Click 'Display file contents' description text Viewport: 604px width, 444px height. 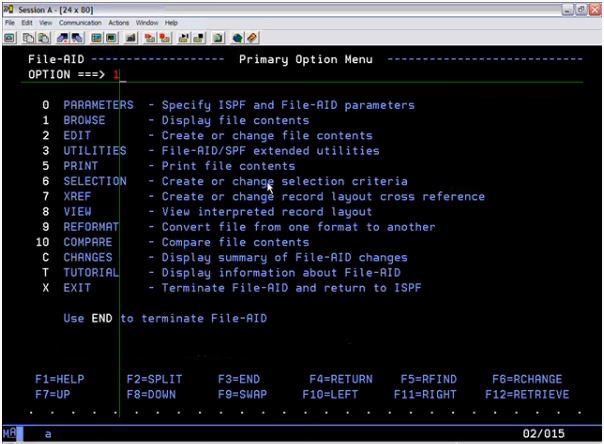tap(235, 121)
